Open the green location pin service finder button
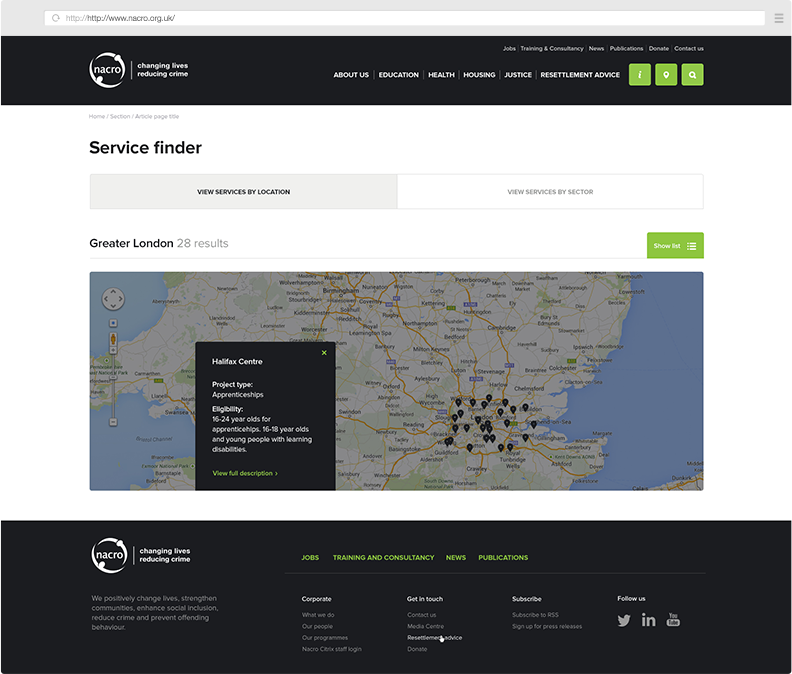This screenshot has height=674, width=792. pos(666,75)
